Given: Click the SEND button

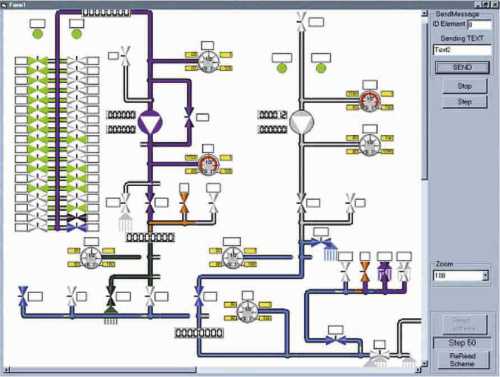Looking at the screenshot, I should coord(462,67).
